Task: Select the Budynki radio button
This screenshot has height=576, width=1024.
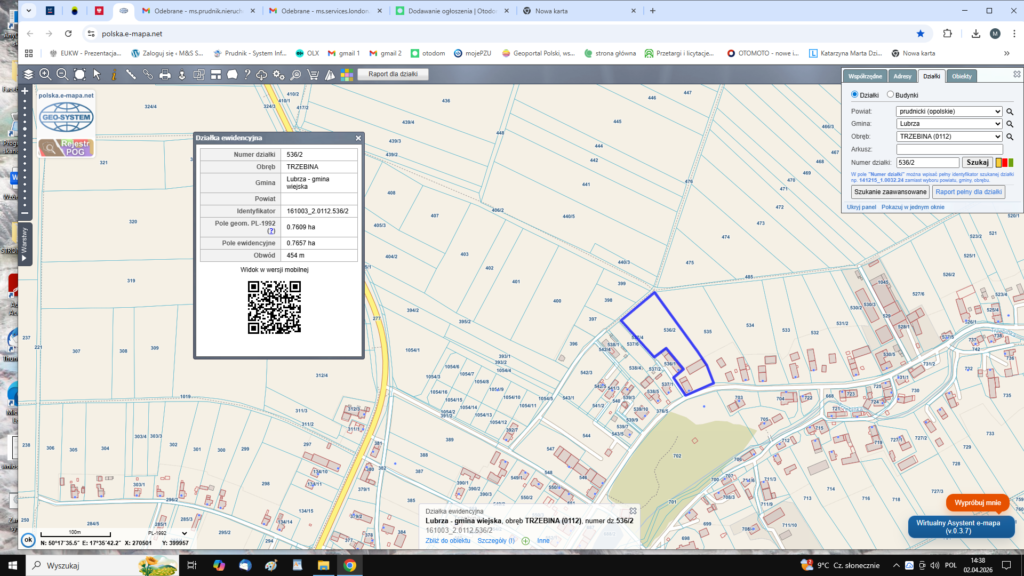Action: pos(888,94)
